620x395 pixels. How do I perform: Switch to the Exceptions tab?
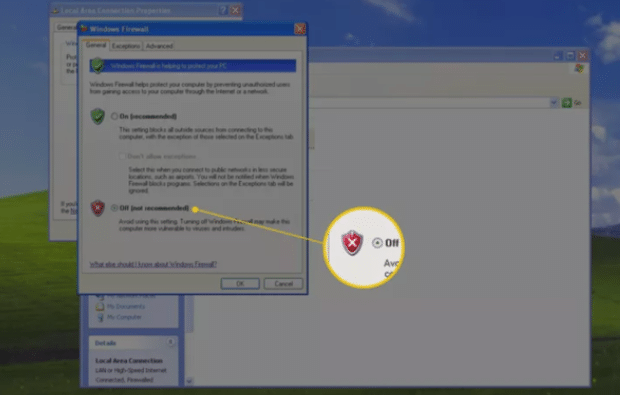(126, 46)
